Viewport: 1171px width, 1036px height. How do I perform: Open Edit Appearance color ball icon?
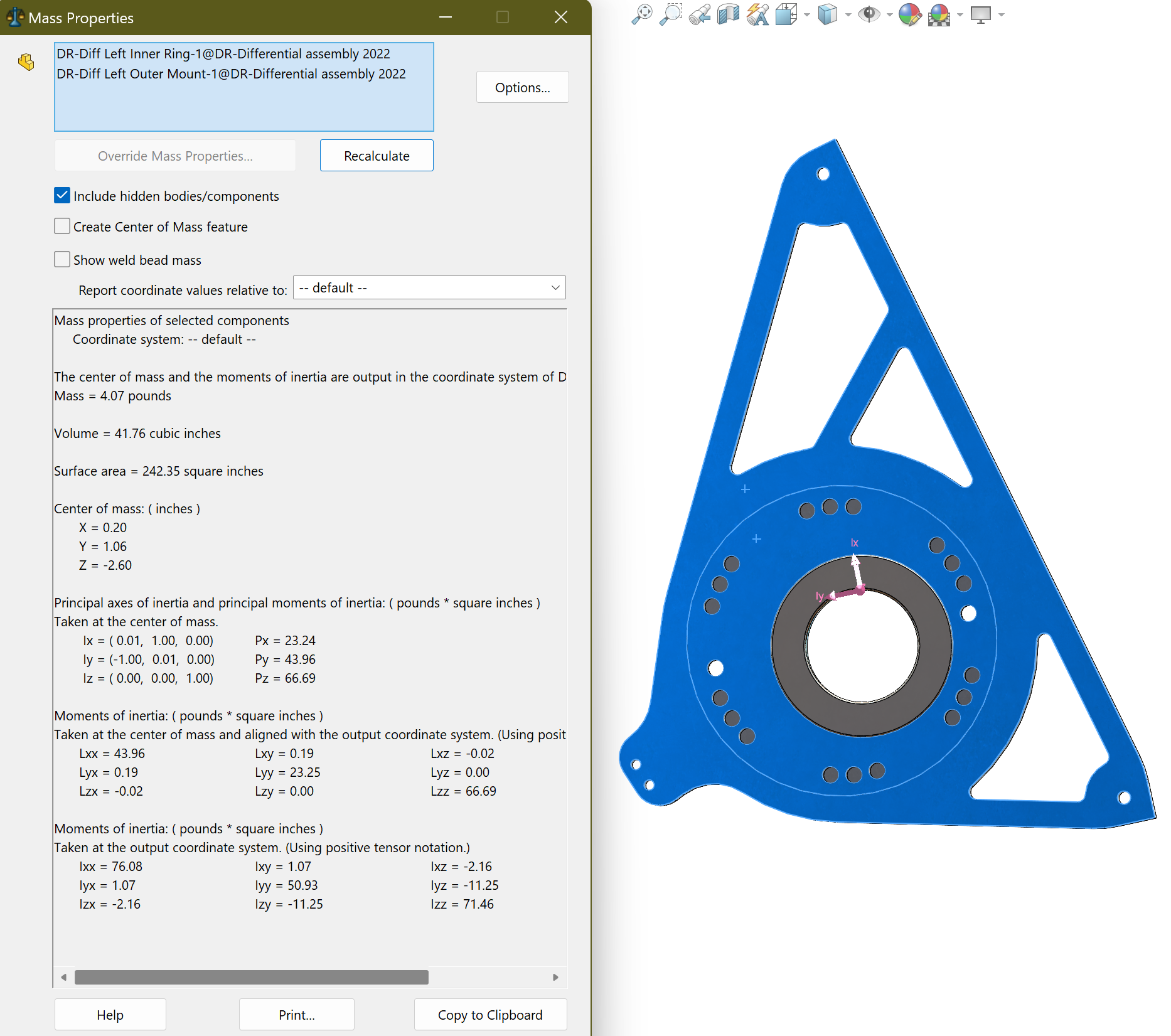click(910, 14)
